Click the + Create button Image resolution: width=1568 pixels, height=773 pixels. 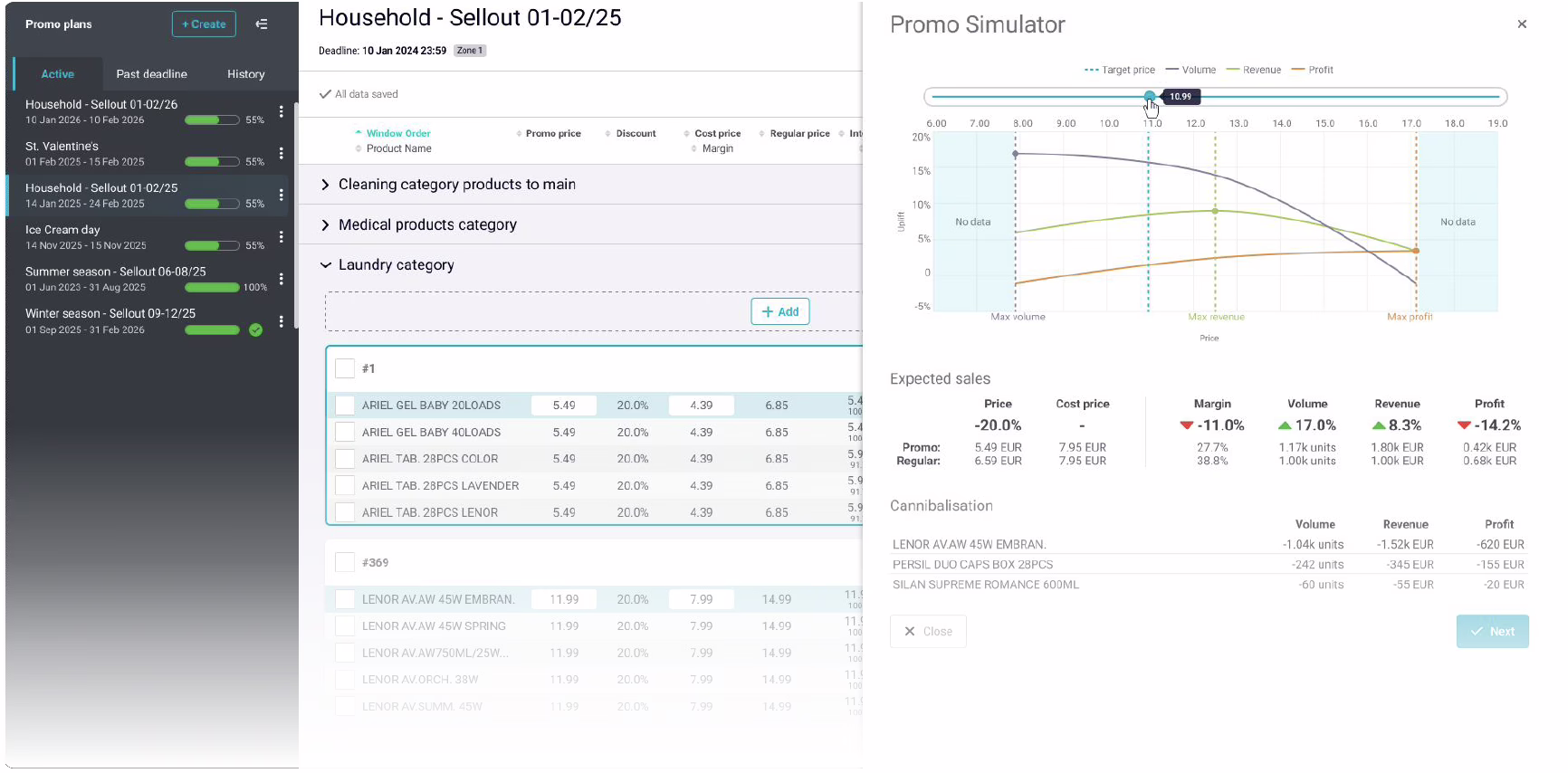click(x=204, y=24)
